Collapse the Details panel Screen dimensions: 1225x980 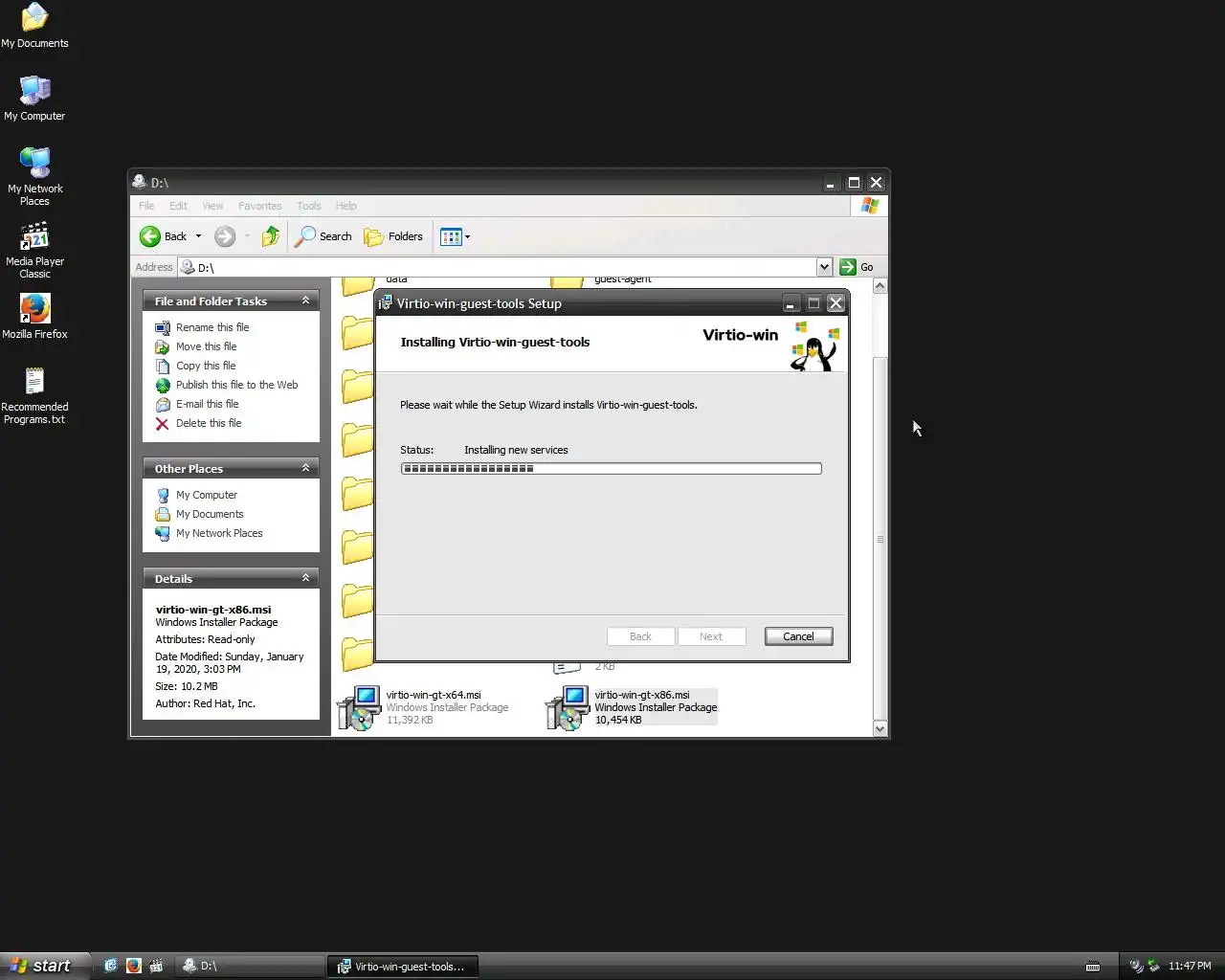coord(305,578)
